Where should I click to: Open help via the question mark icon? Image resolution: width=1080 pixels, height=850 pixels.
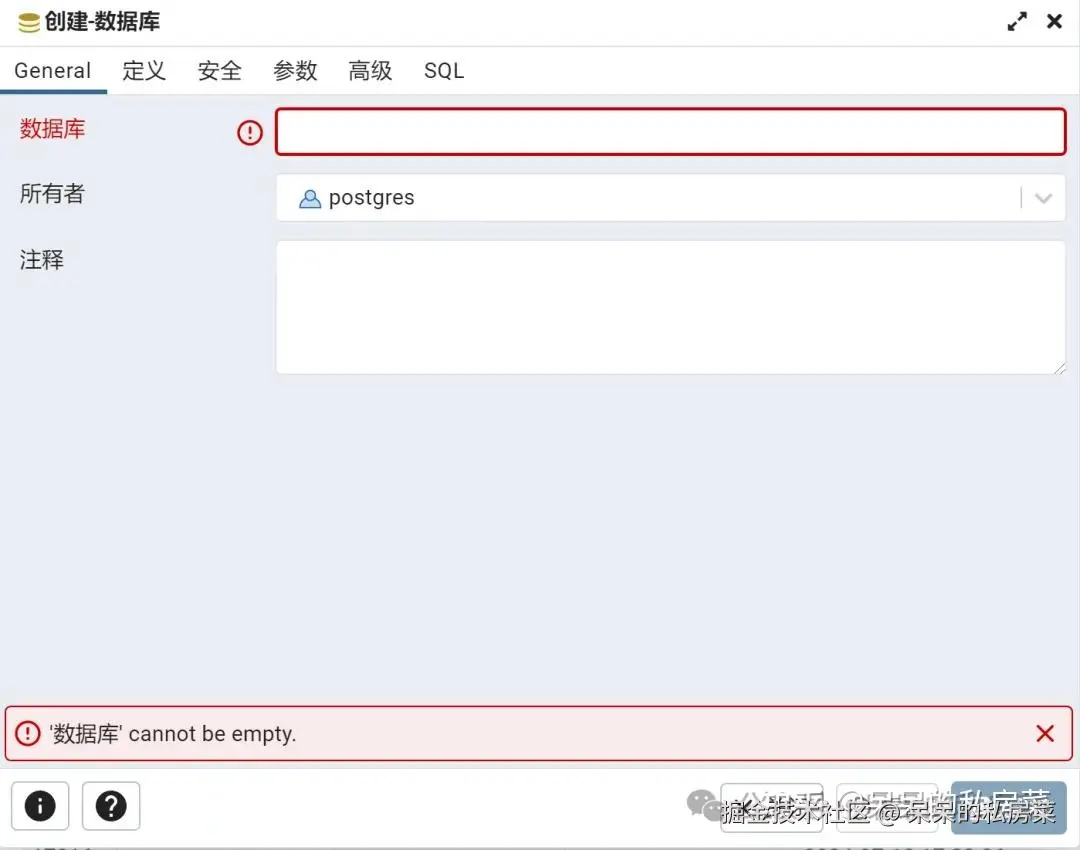click(111, 806)
